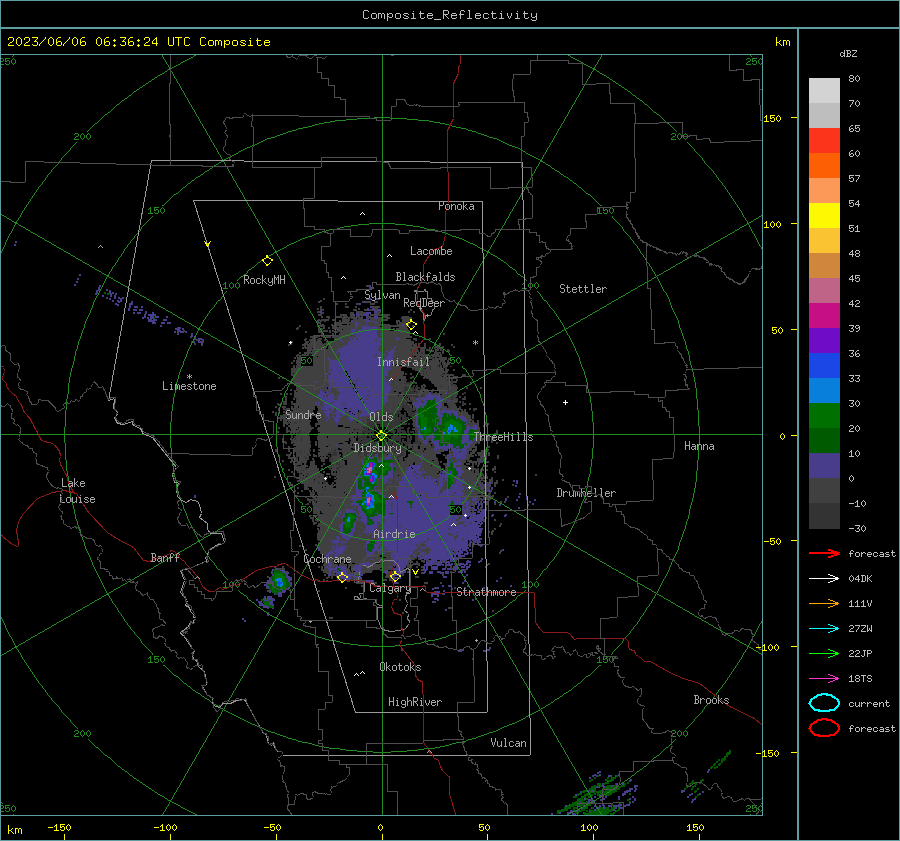Select the orange 60 dBZ color swatch

click(824, 165)
